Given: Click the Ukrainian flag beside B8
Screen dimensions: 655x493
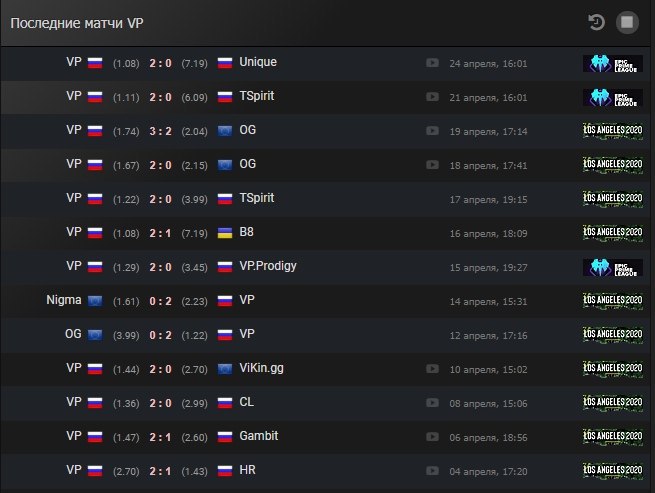Looking at the screenshot, I should 225,233.
